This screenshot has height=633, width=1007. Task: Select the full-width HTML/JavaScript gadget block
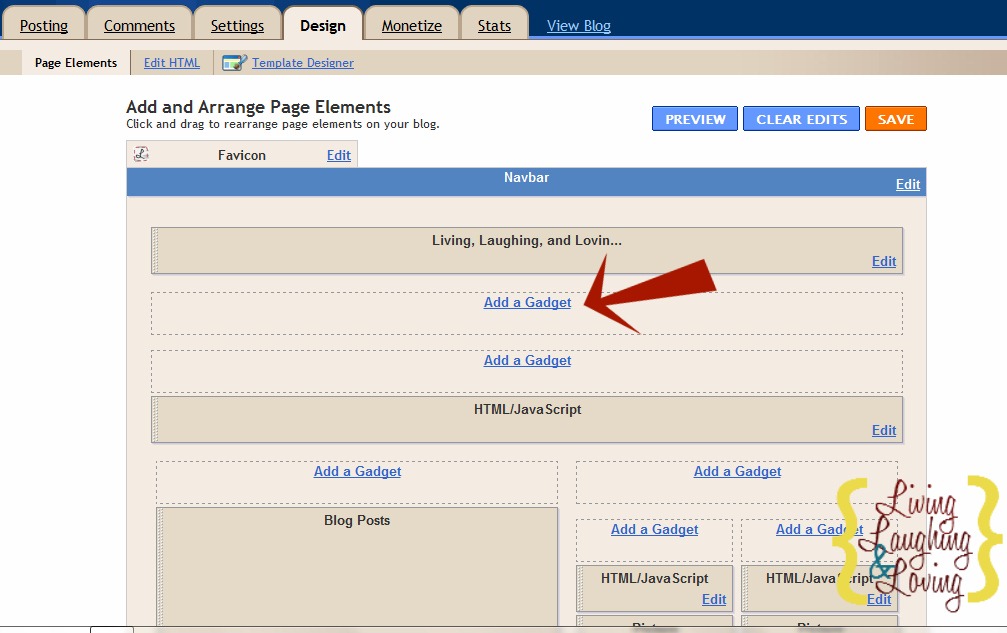tap(527, 419)
